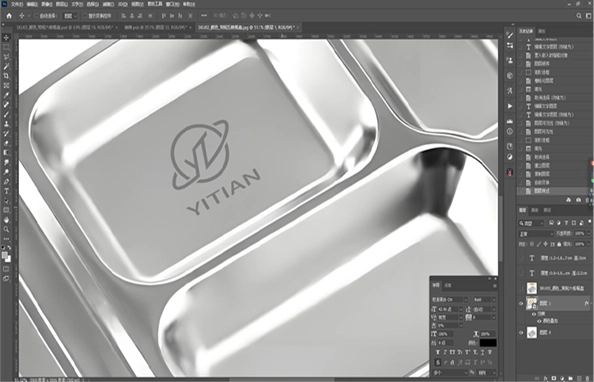Select the Eraser tool

pyautogui.click(x=6, y=143)
